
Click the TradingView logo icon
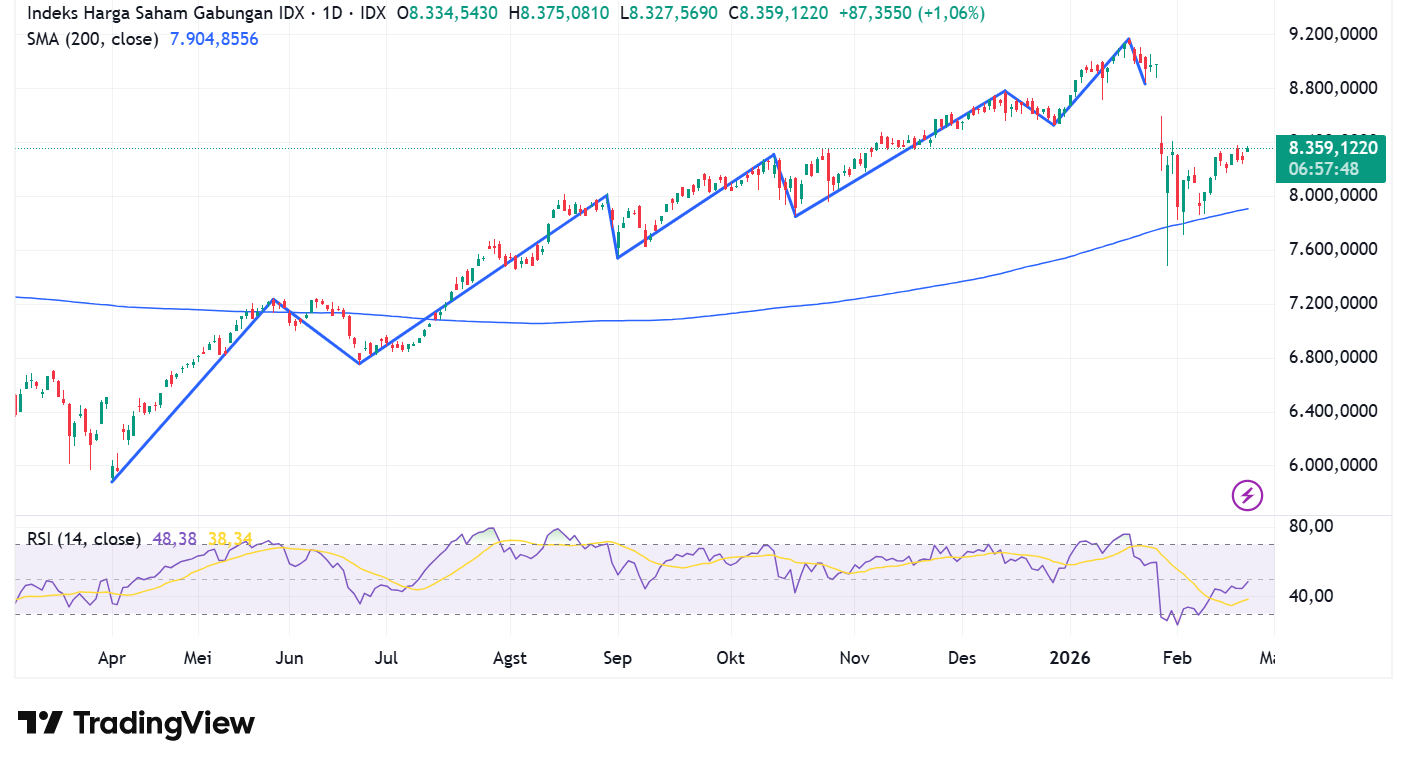coord(40,723)
